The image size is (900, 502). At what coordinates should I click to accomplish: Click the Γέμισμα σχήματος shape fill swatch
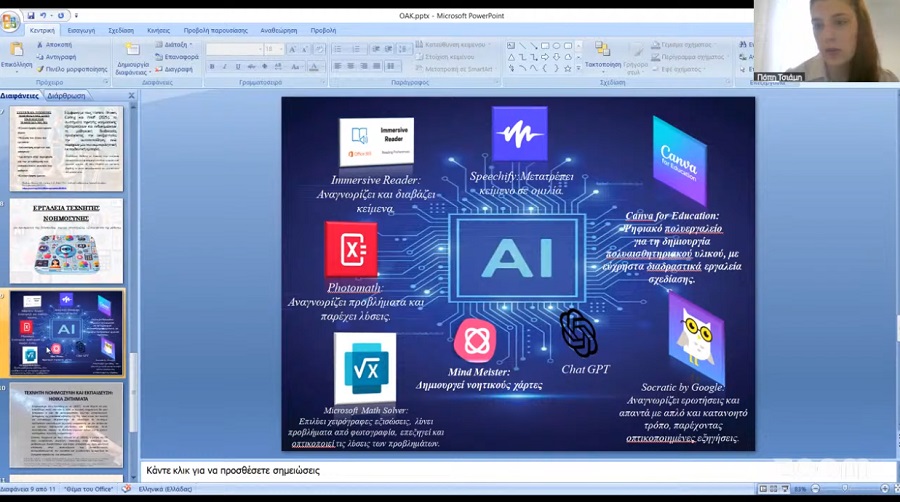click(655, 45)
